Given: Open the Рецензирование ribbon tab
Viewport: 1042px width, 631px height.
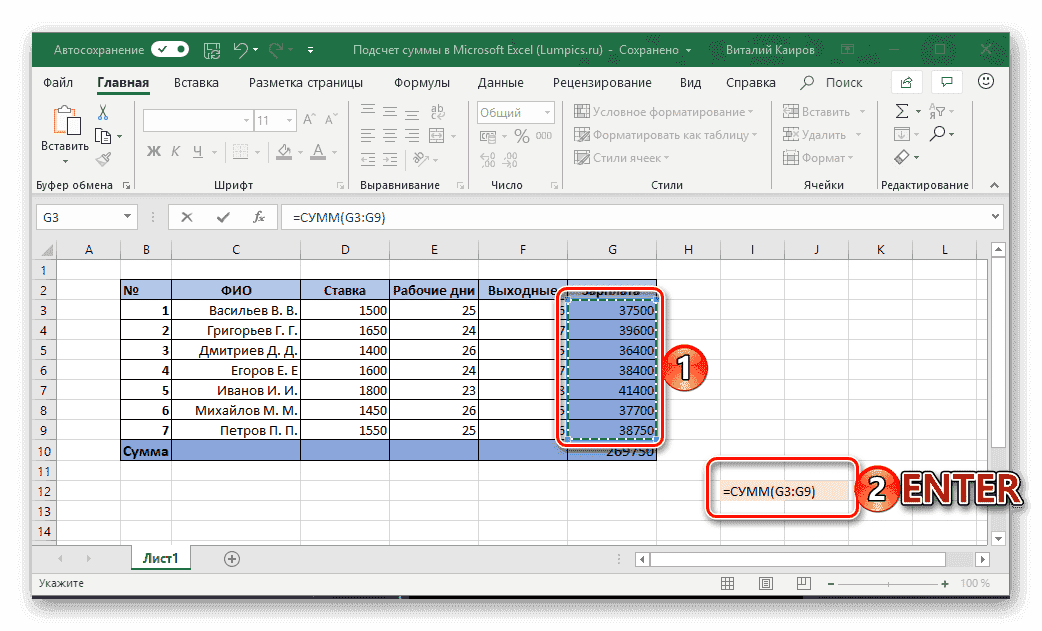Looking at the screenshot, I should [602, 83].
